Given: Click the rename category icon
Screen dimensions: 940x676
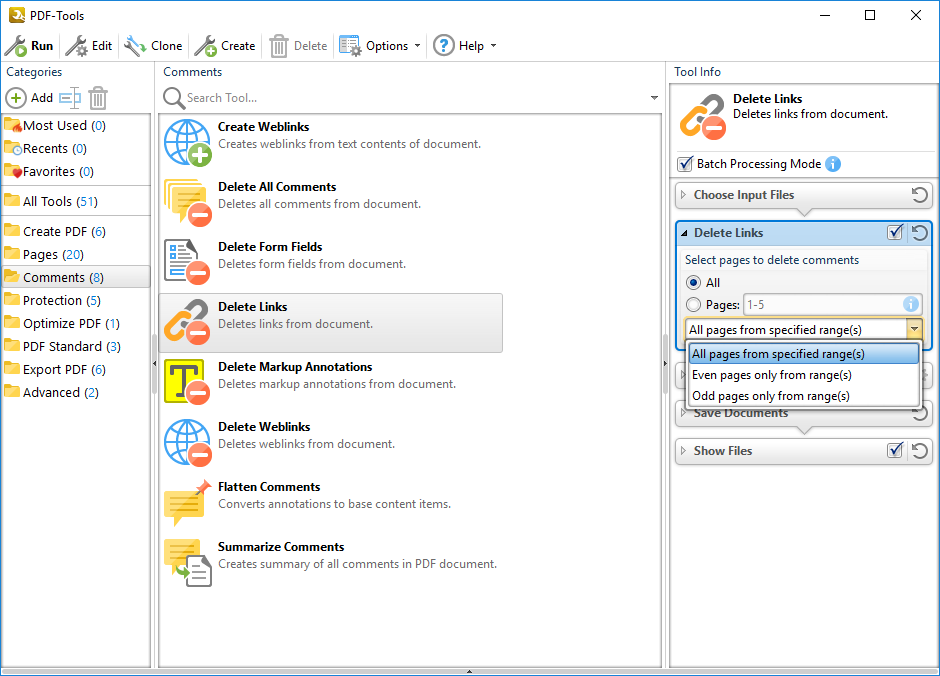Looking at the screenshot, I should (69, 98).
